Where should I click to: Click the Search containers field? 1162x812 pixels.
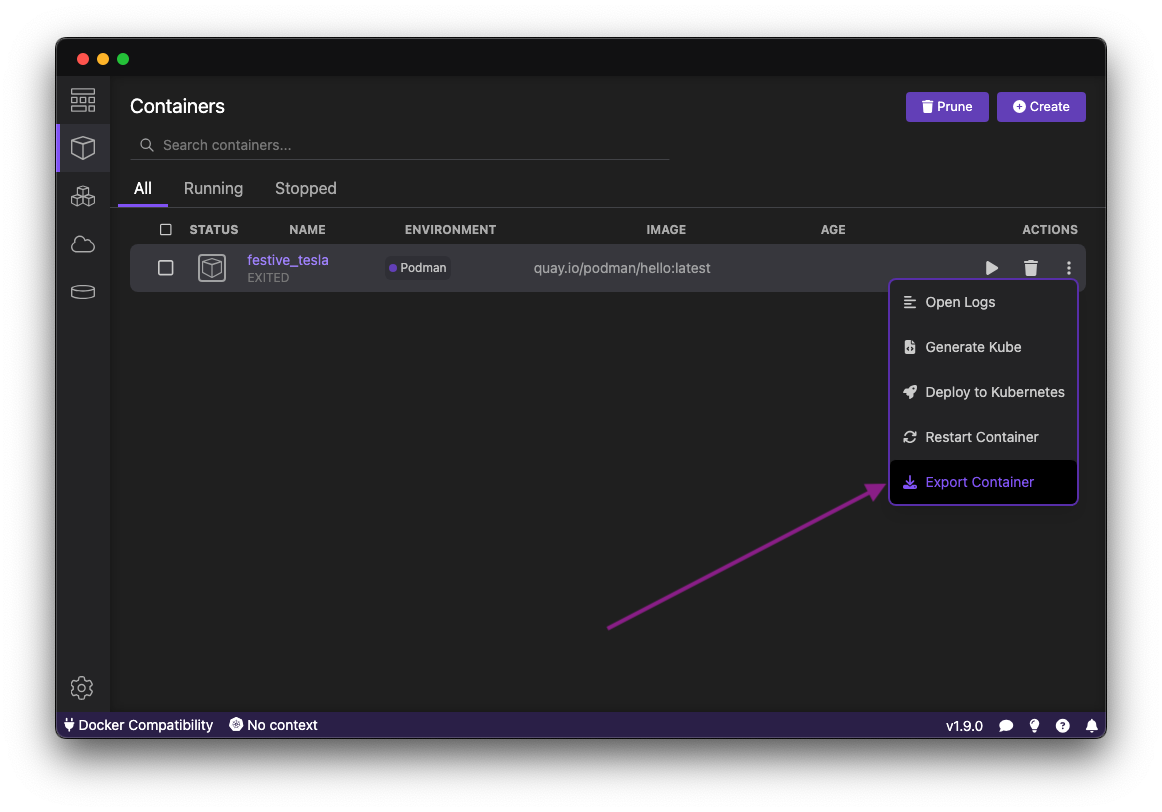[400, 145]
